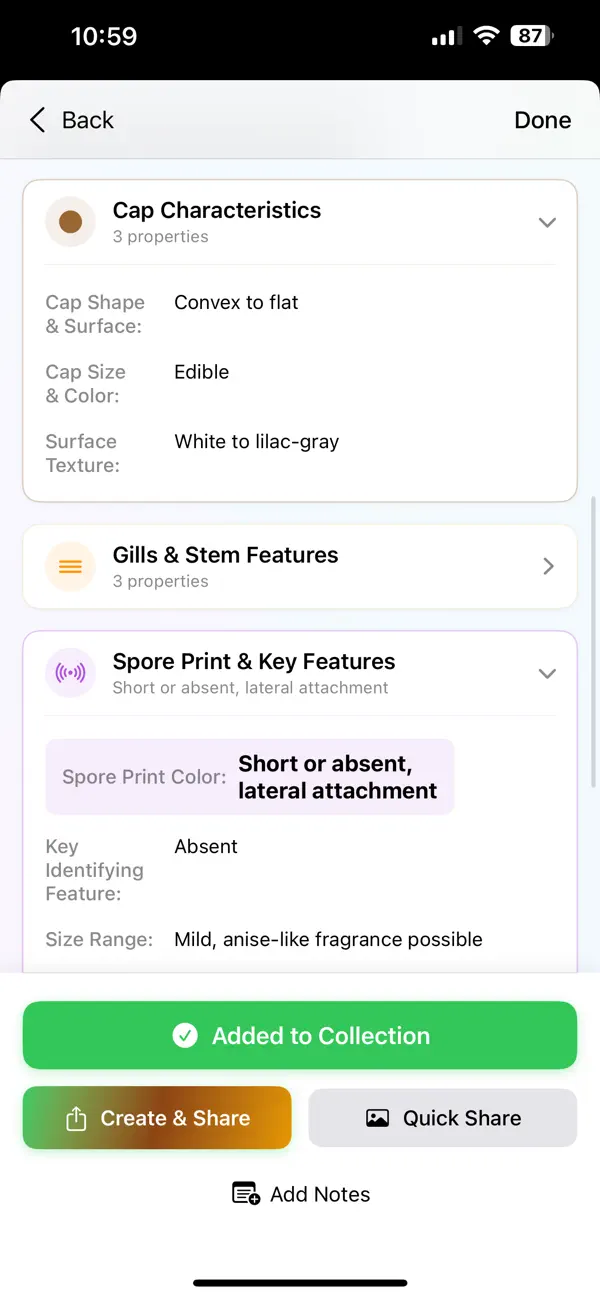Image resolution: width=600 pixels, height=1298 pixels.
Task: Tap the brown cap icon for Cap Characteristics
Action: point(70,221)
